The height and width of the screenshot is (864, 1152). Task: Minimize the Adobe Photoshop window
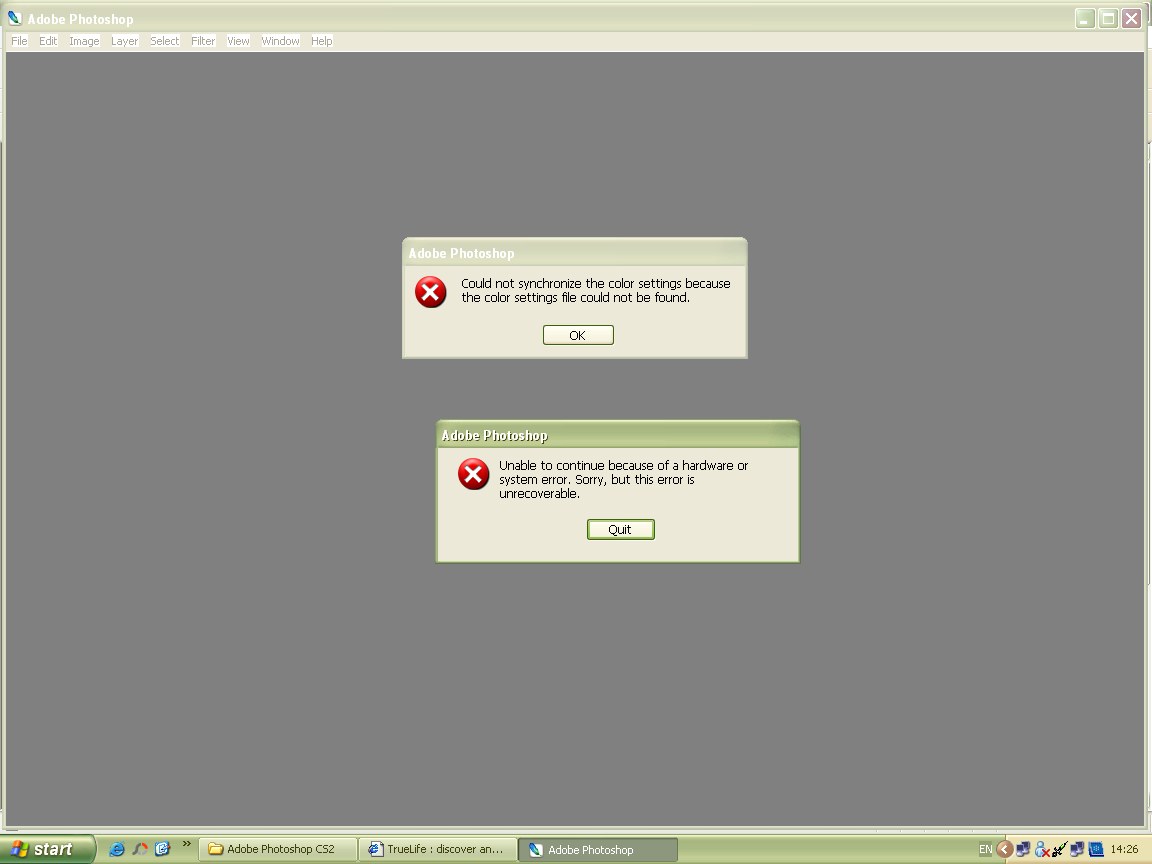(1085, 18)
